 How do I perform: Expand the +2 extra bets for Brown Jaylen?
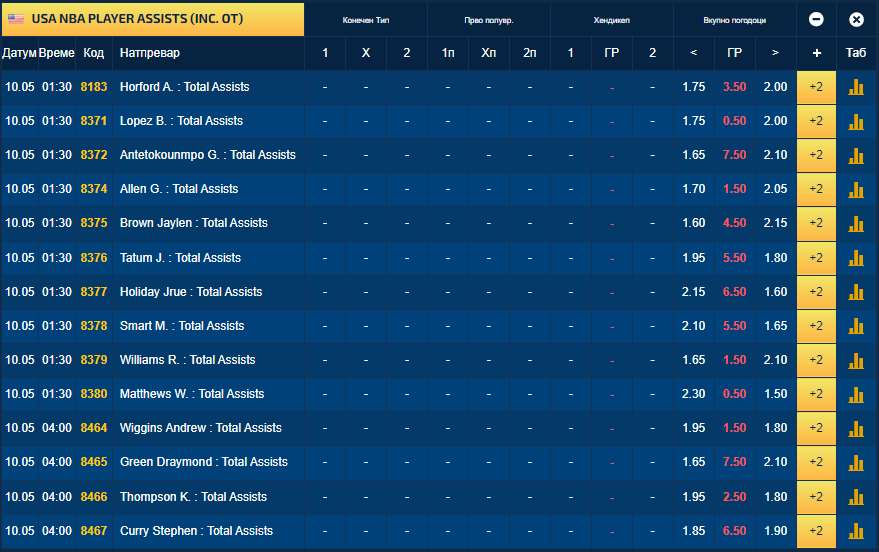point(816,223)
